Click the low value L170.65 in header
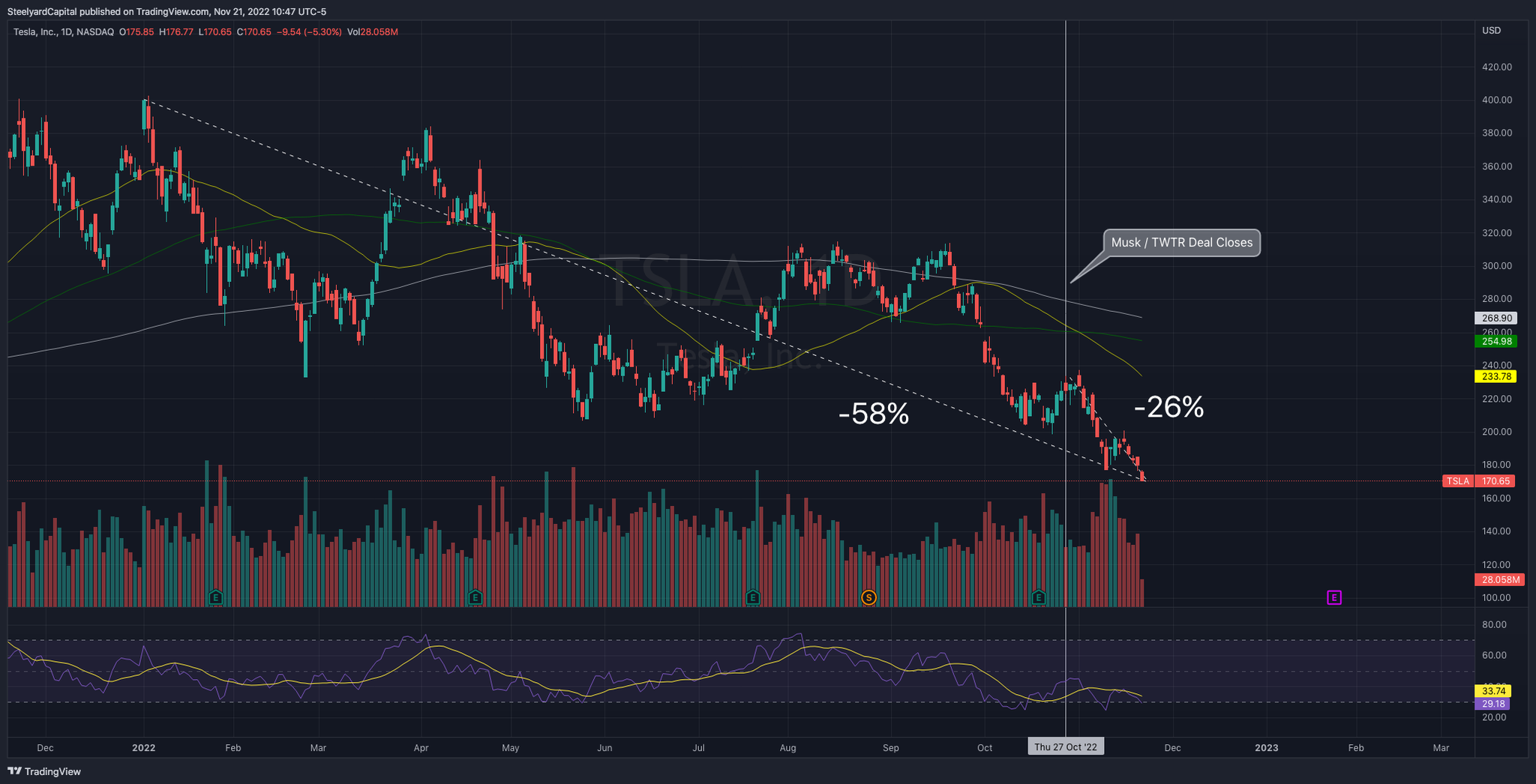 pyautogui.click(x=214, y=32)
